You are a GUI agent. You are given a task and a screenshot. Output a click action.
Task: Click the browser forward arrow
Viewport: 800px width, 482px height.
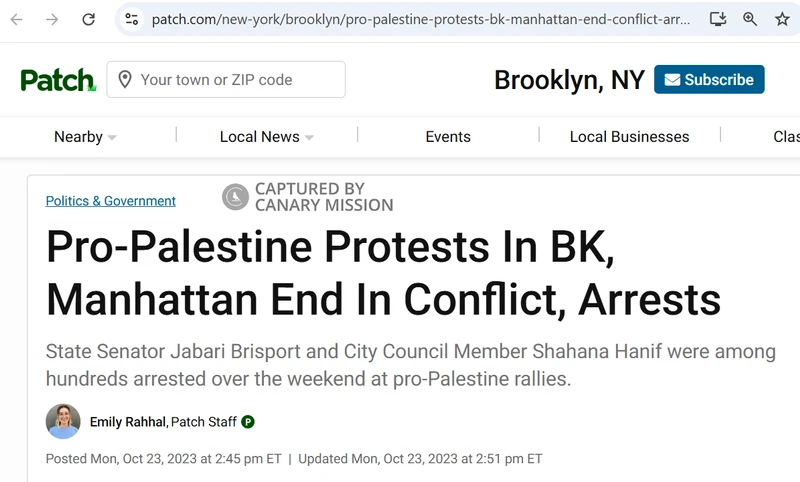(52, 19)
